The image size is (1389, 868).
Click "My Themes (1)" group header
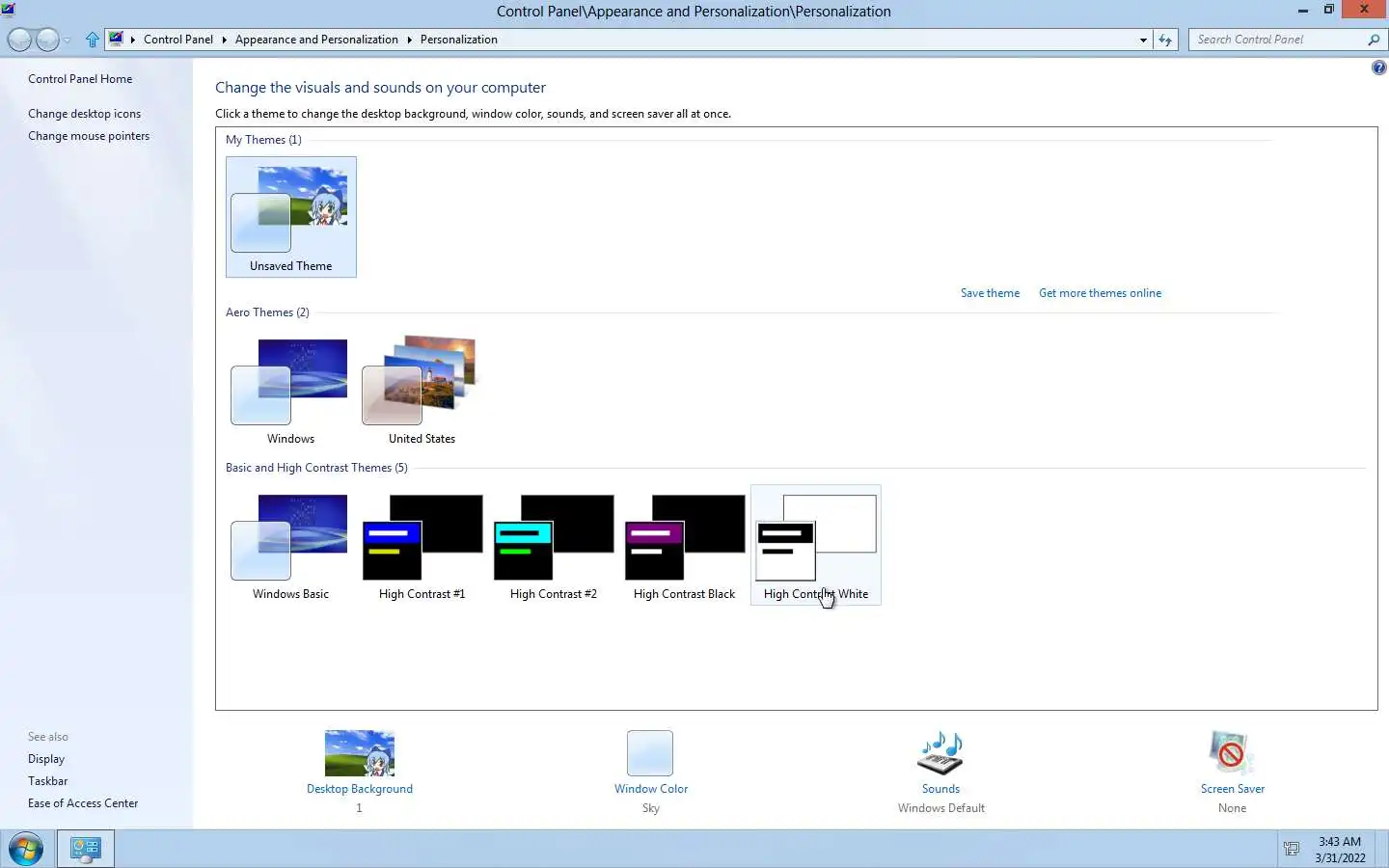click(263, 140)
